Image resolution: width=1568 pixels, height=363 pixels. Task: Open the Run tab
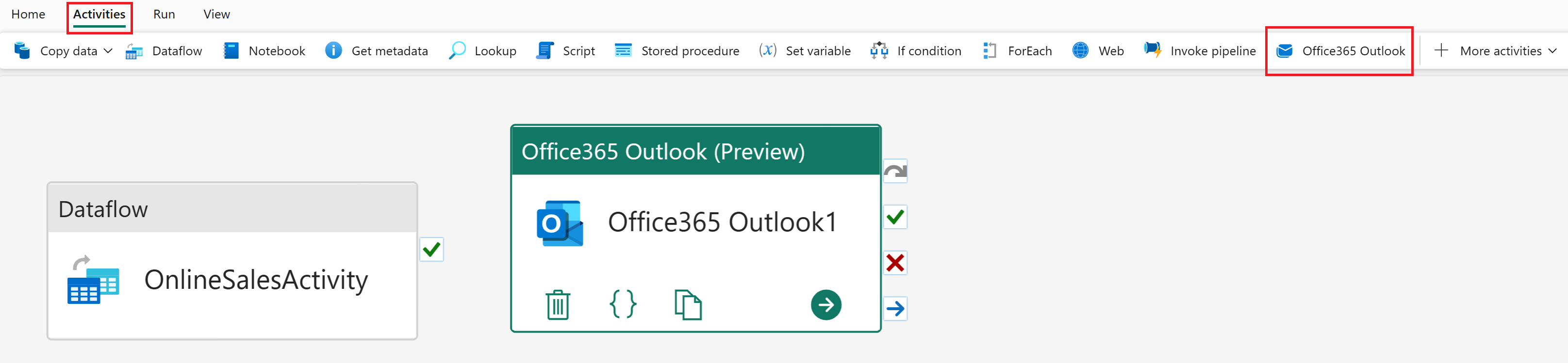(164, 14)
